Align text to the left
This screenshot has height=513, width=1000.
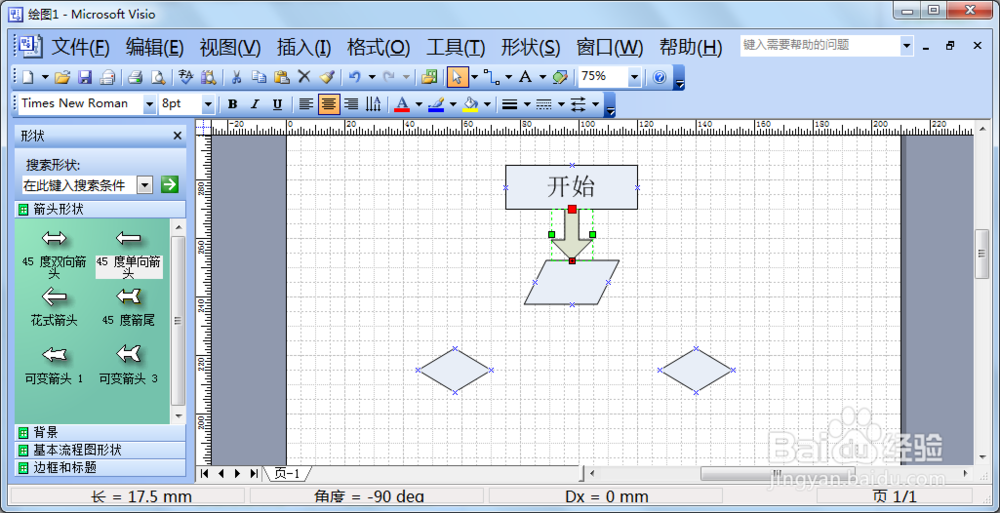pos(306,104)
